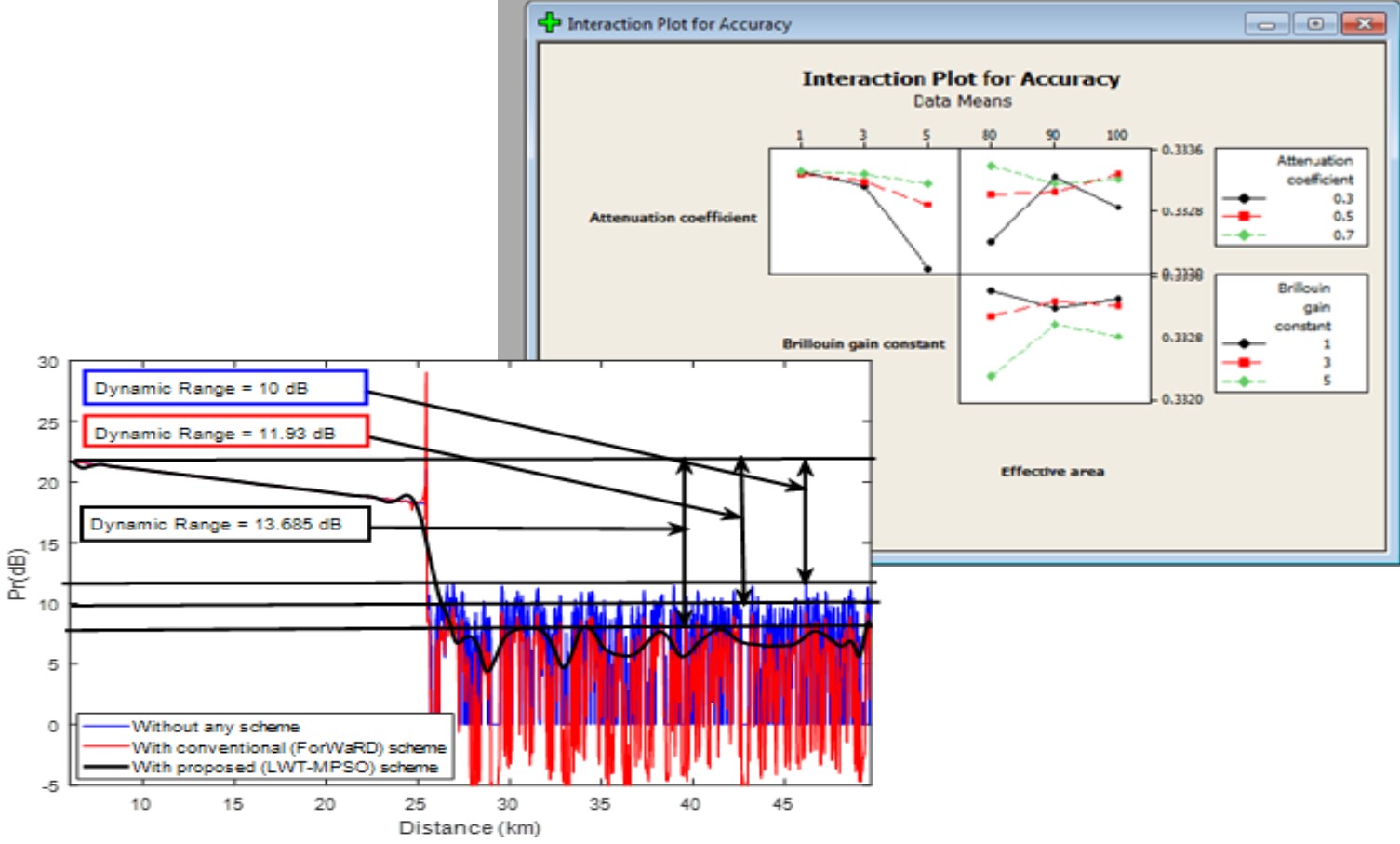Click the 'Attenuation coefficient' legend heading
The width and height of the screenshot is (1400, 844).
coord(1316,170)
